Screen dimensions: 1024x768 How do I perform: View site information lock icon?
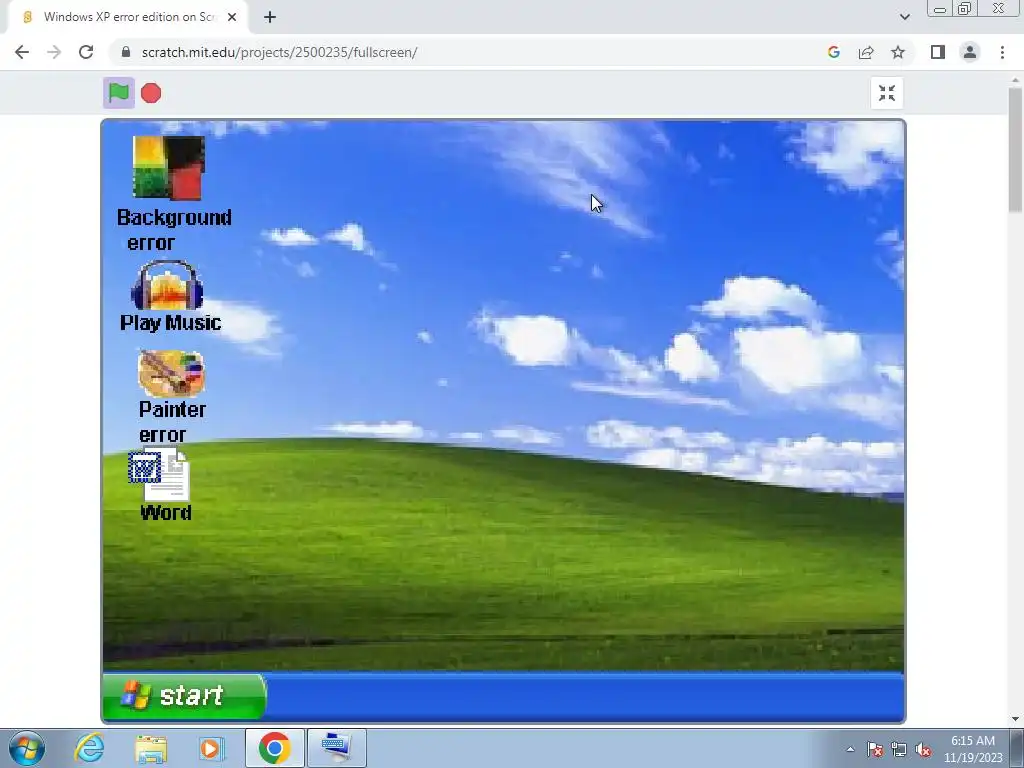point(126,52)
